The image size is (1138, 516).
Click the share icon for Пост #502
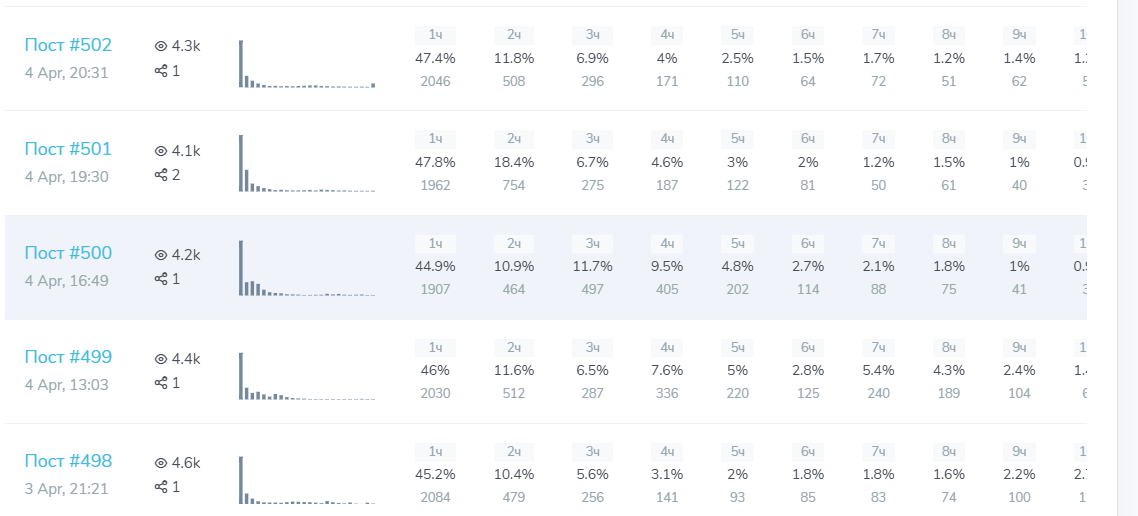pyautogui.click(x=161, y=71)
